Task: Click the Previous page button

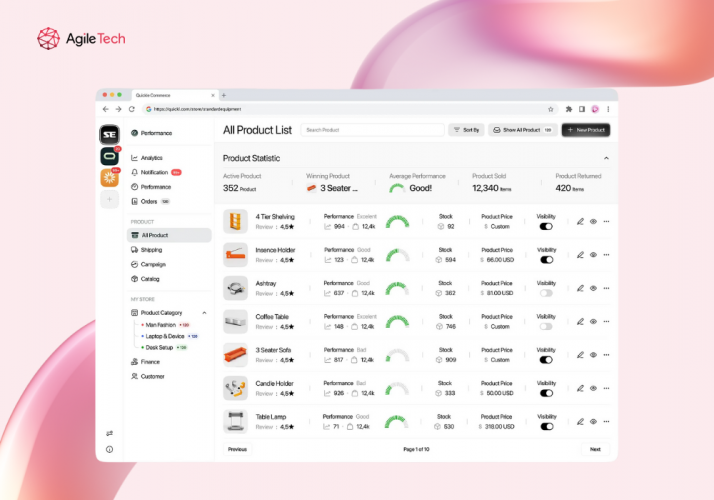Action: (x=237, y=449)
